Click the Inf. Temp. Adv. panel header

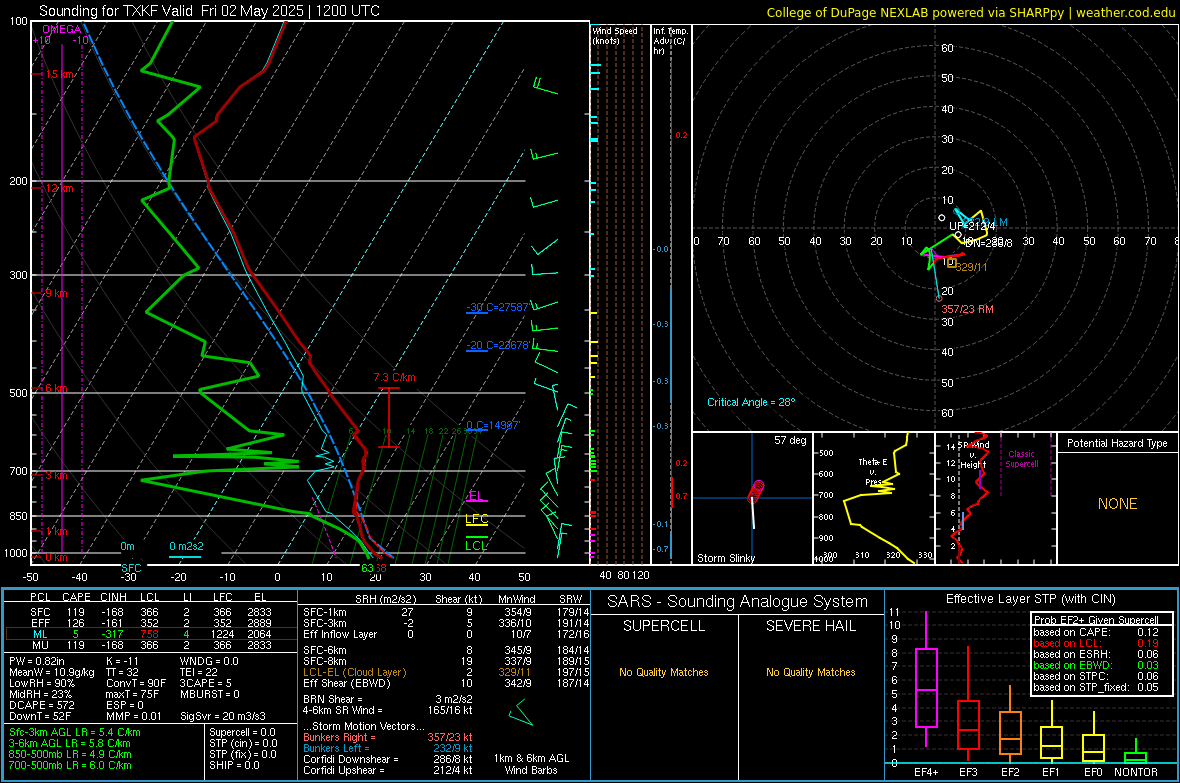(x=670, y=41)
